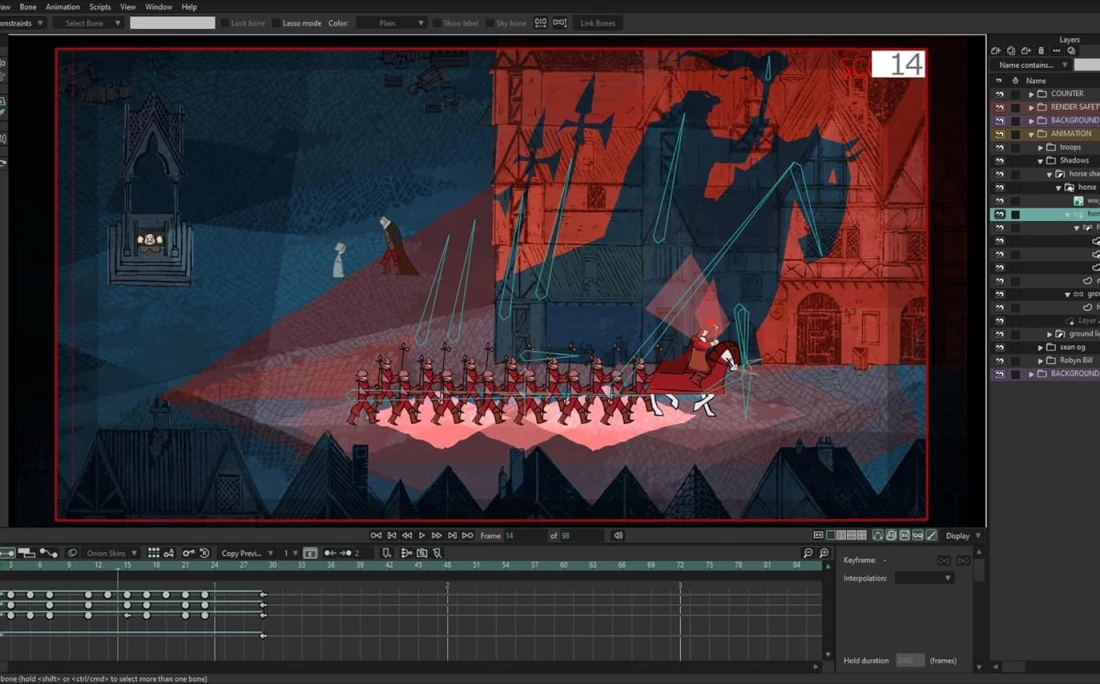Hide the COUNTER layer with its eye icon
This screenshot has height=684, width=1100.
[x=999, y=94]
